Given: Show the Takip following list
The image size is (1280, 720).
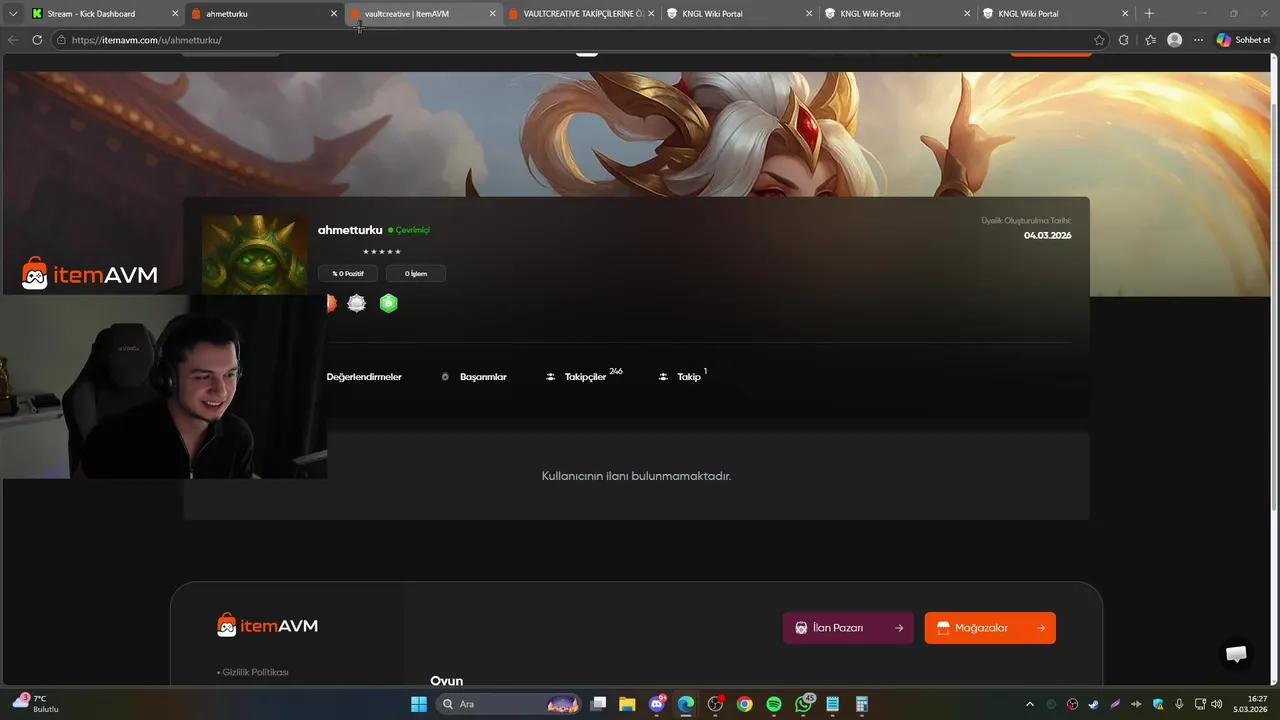Looking at the screenshot, I should click(x=683, y=376).
